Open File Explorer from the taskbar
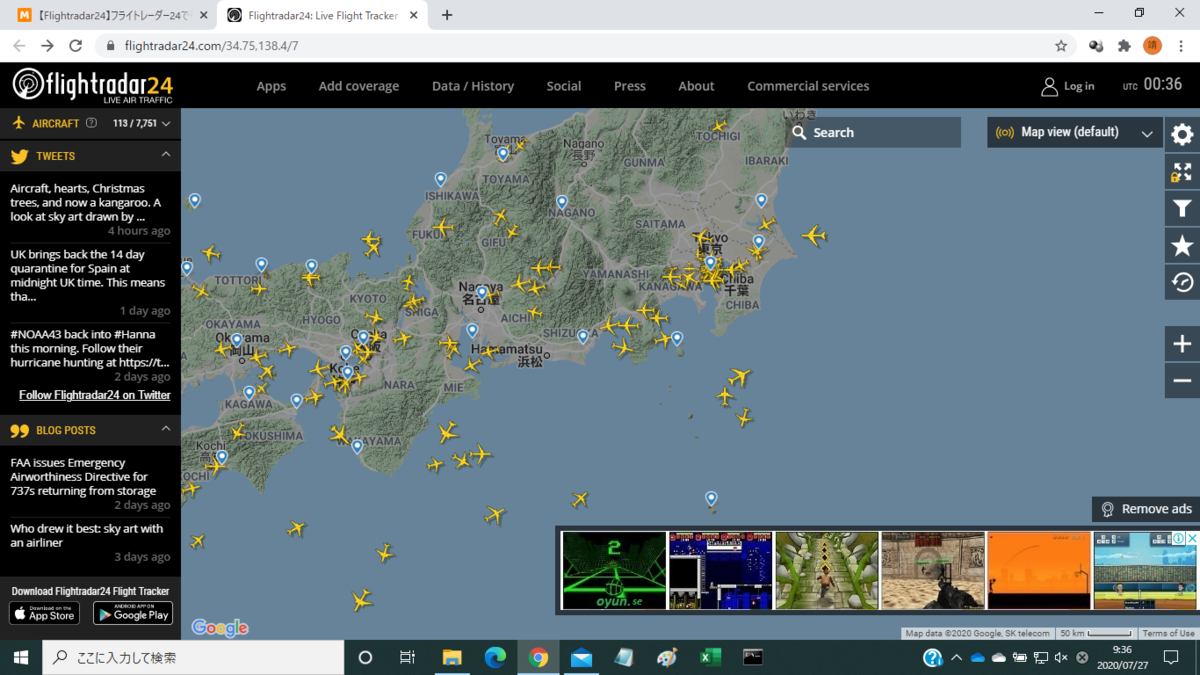This screenshot has height=675, width=1200. click(452, 657)
